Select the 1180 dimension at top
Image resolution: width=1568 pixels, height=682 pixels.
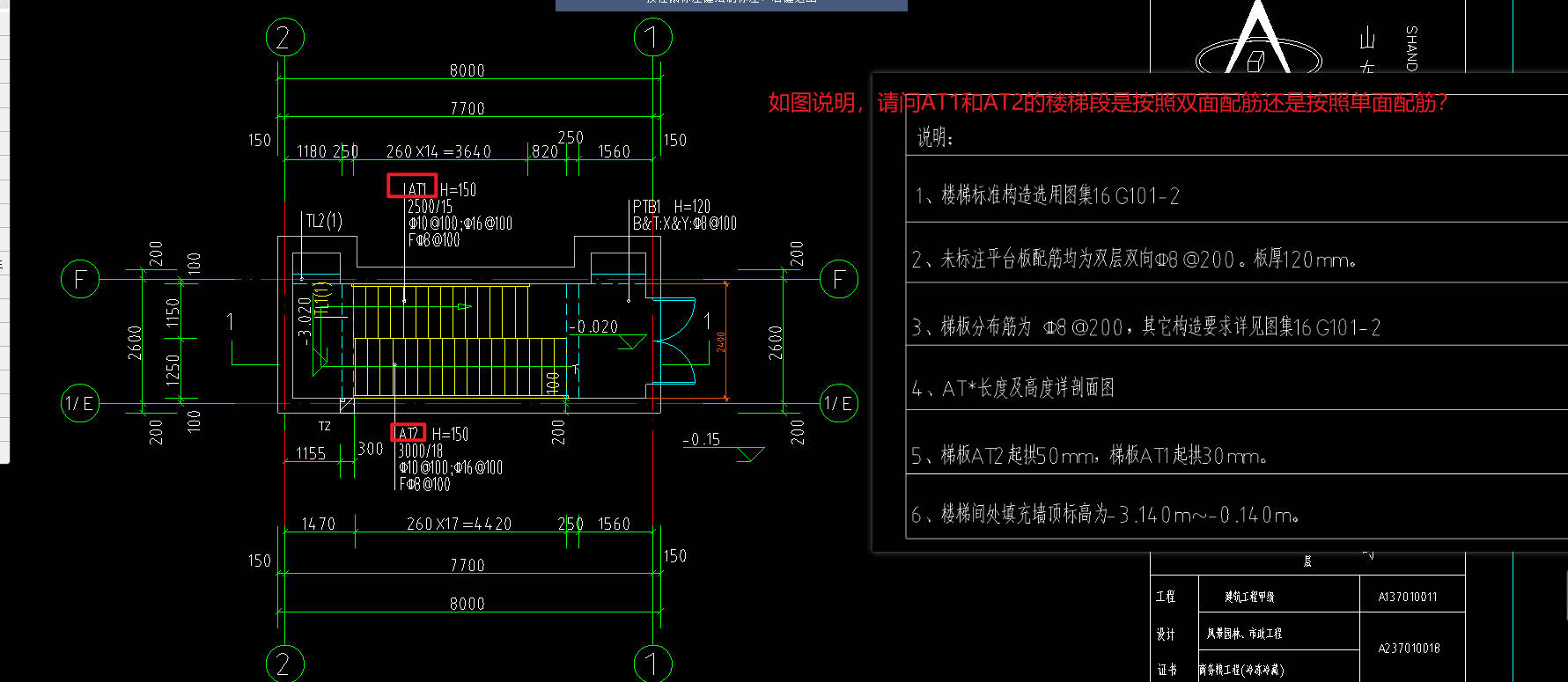tap(311, 151)
